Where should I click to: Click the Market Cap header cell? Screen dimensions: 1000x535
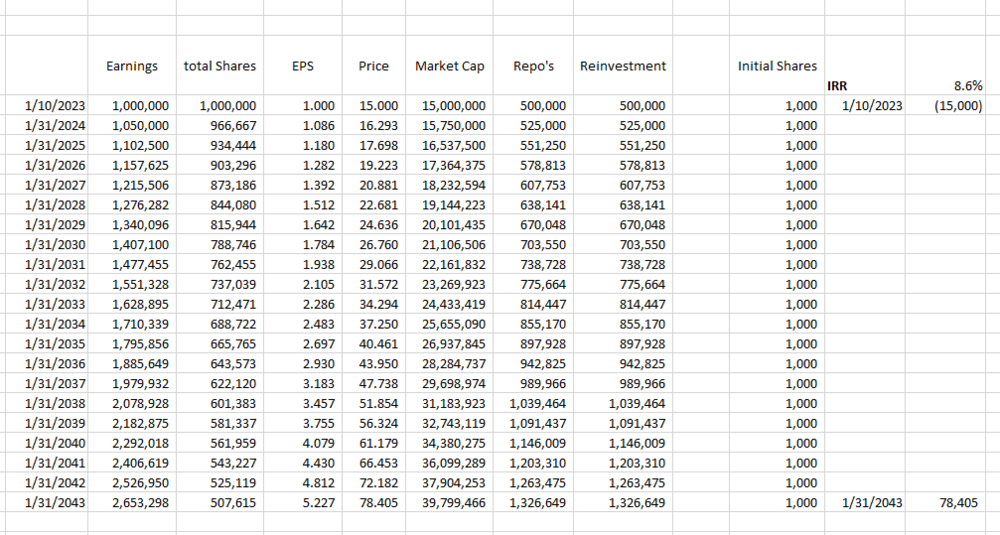coord(450,66)
